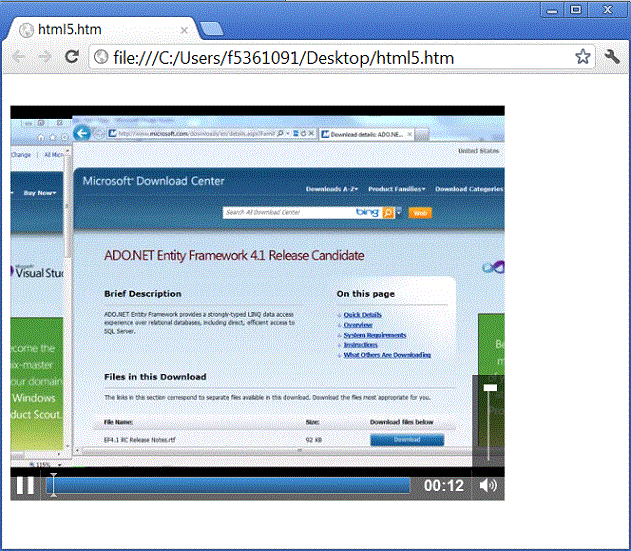Image resolution: width=631 pixels, height=551 pixels.
Task: Open a new browser tab
Action: point(210,29)
